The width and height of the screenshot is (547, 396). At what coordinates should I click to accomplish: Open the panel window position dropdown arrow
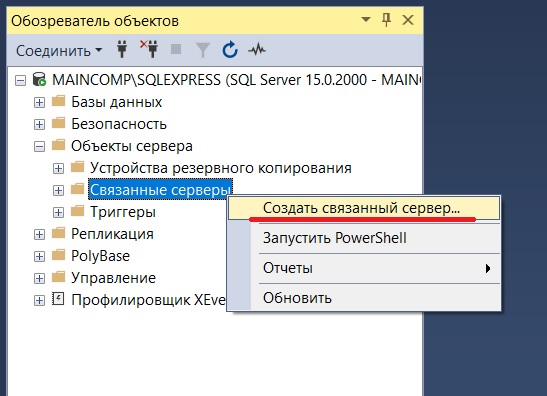pyautogui.click(x=366, y=20)
